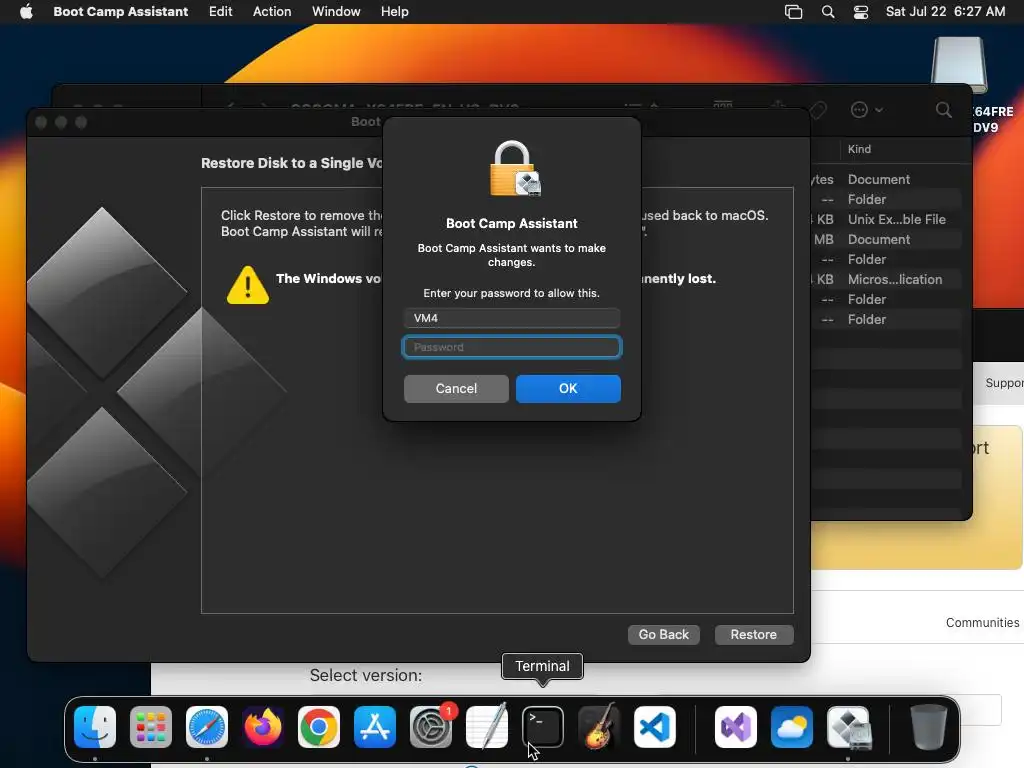
Task: Open the Help menu
Action: (394, 11)
